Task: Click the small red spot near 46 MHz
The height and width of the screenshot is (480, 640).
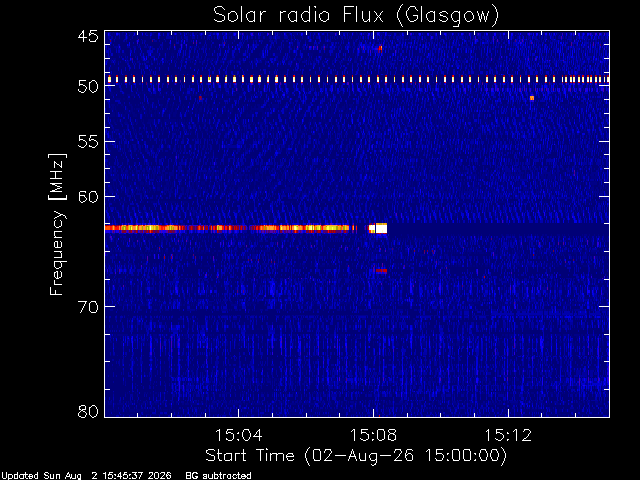Action: click(380, 49)
